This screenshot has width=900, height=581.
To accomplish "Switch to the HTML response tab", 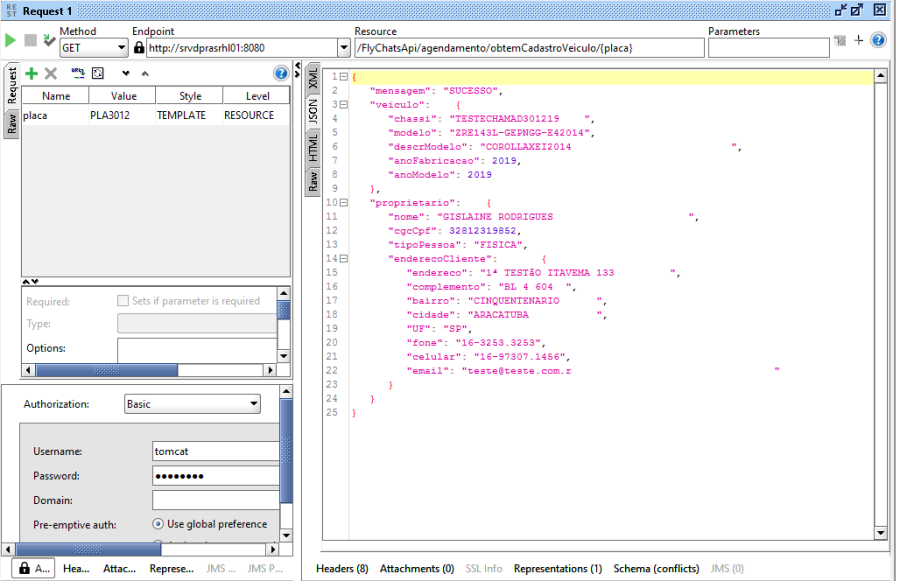I will 313,147.
